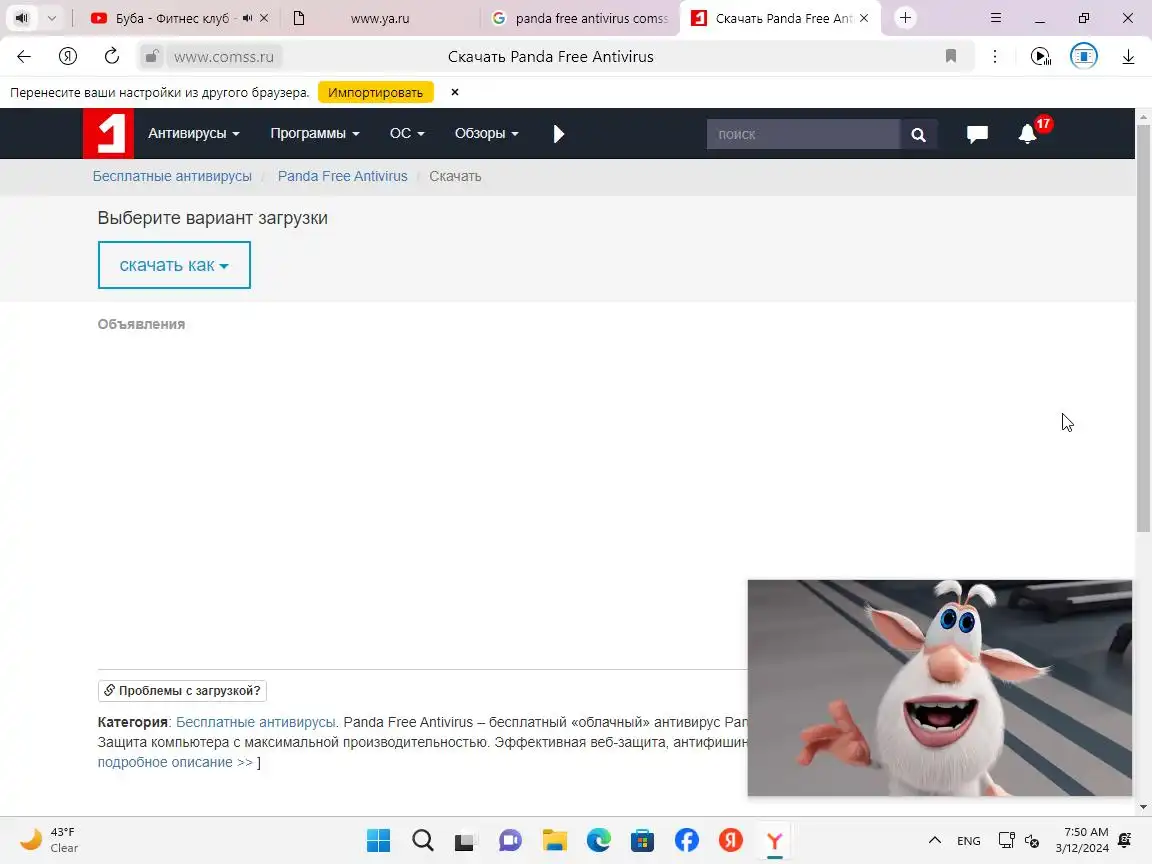This screenshot has width=1152, height=864.
Task: Click the www.comss.ru address field
Action: [x=224, y=57]
